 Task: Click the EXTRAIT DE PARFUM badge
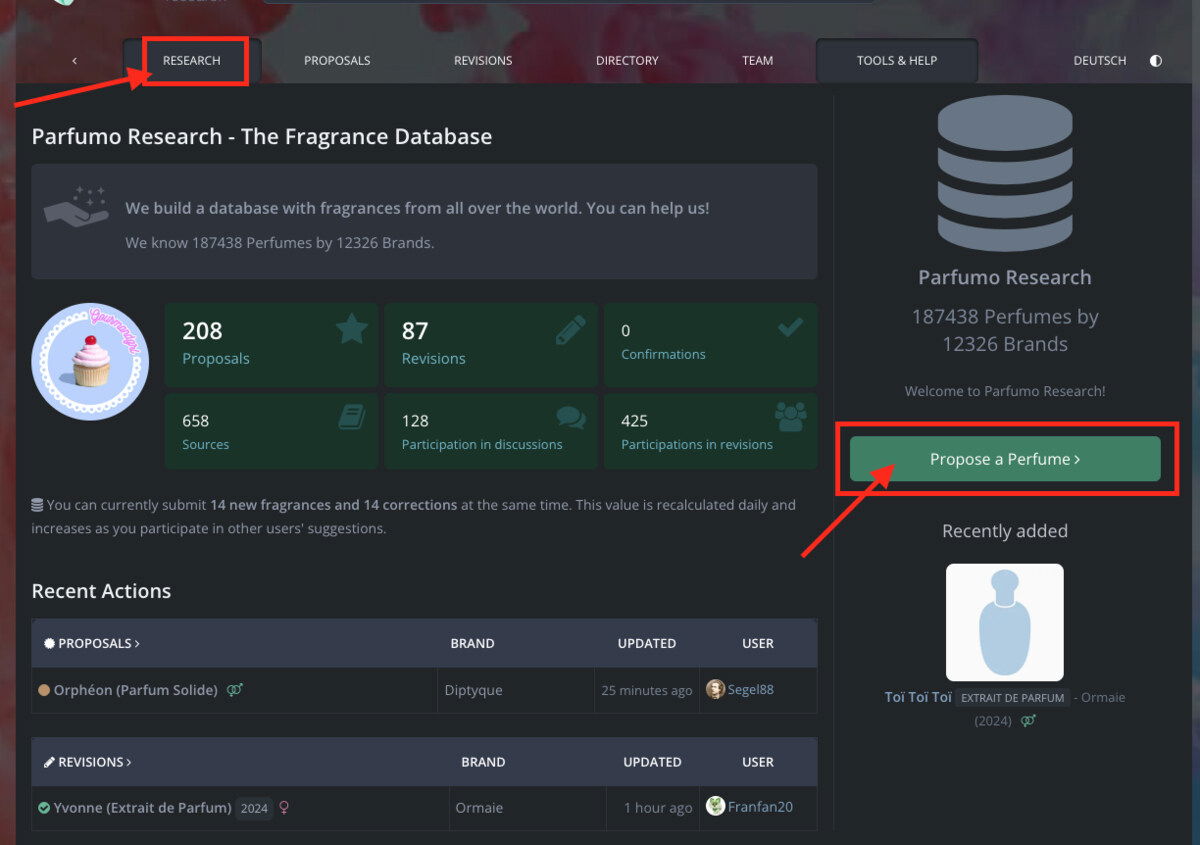point(1012,697)
